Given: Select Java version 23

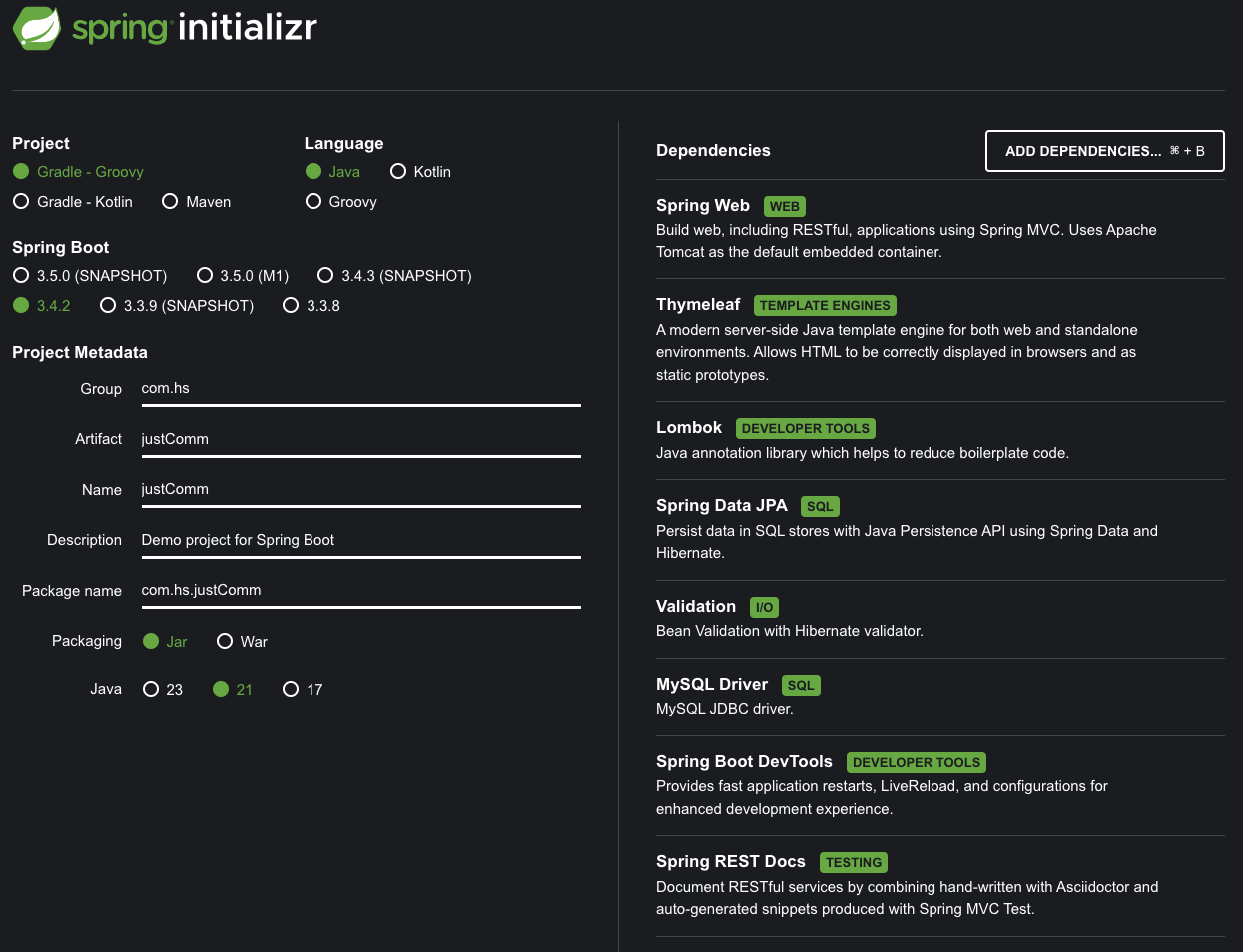Looking at the screenshot, I should pos(163,690).
